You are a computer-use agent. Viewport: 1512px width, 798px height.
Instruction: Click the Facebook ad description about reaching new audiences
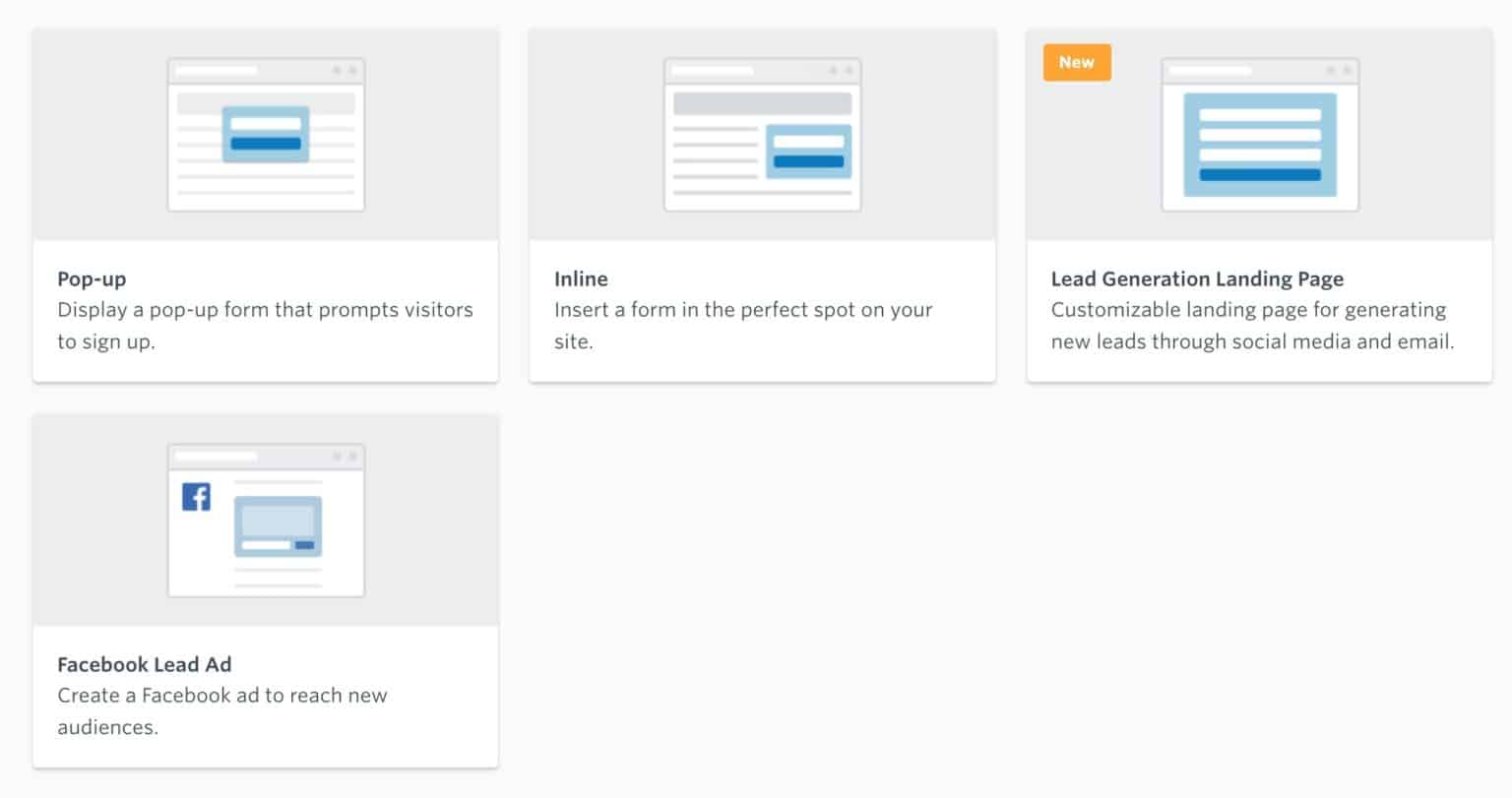point(222,710)
